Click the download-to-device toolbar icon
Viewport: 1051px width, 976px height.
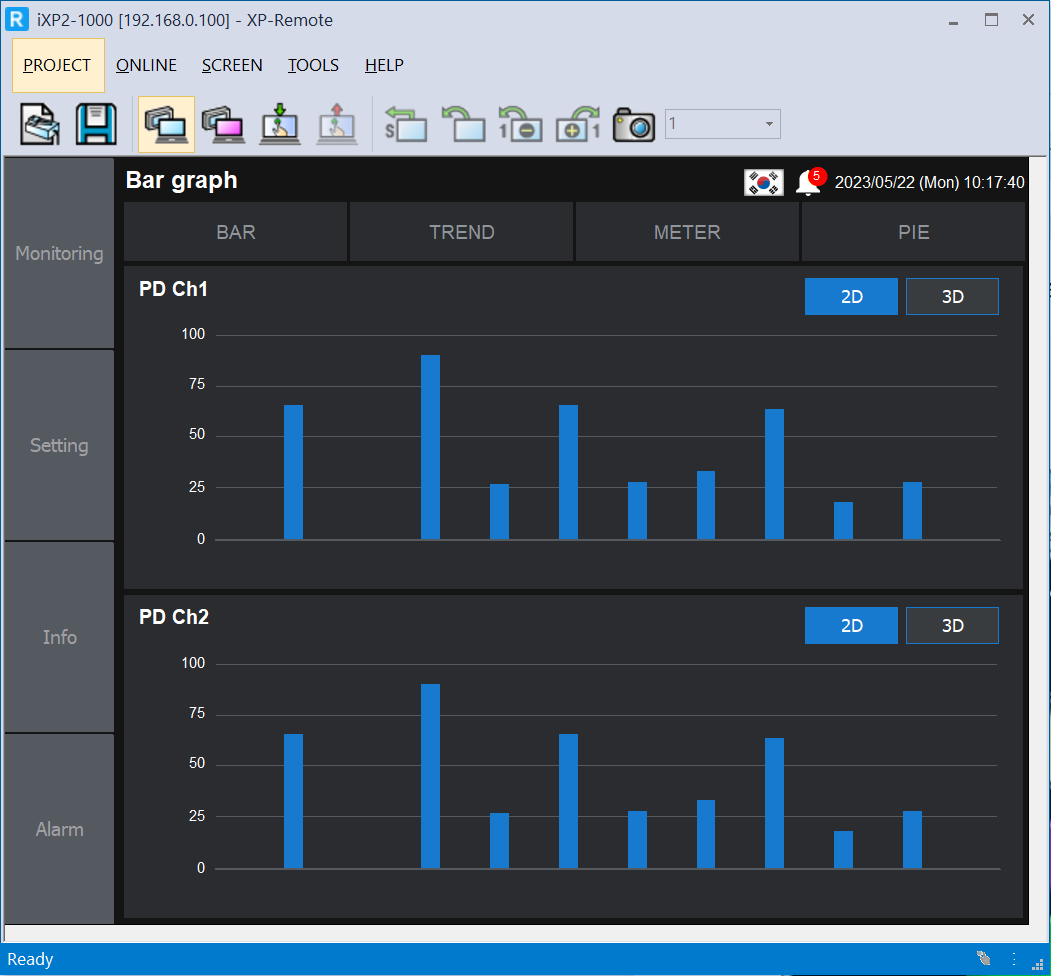coord(280,123)
